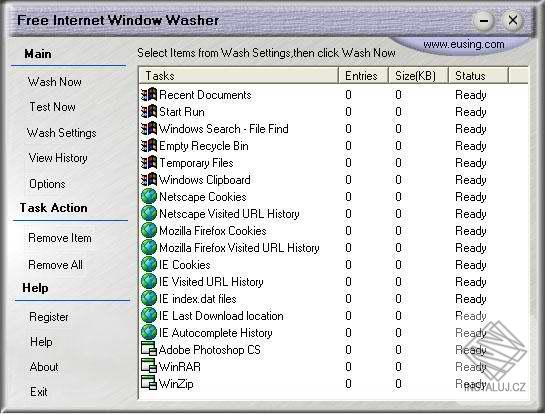Select the Windows Search - File Find text

pos(224,129)
